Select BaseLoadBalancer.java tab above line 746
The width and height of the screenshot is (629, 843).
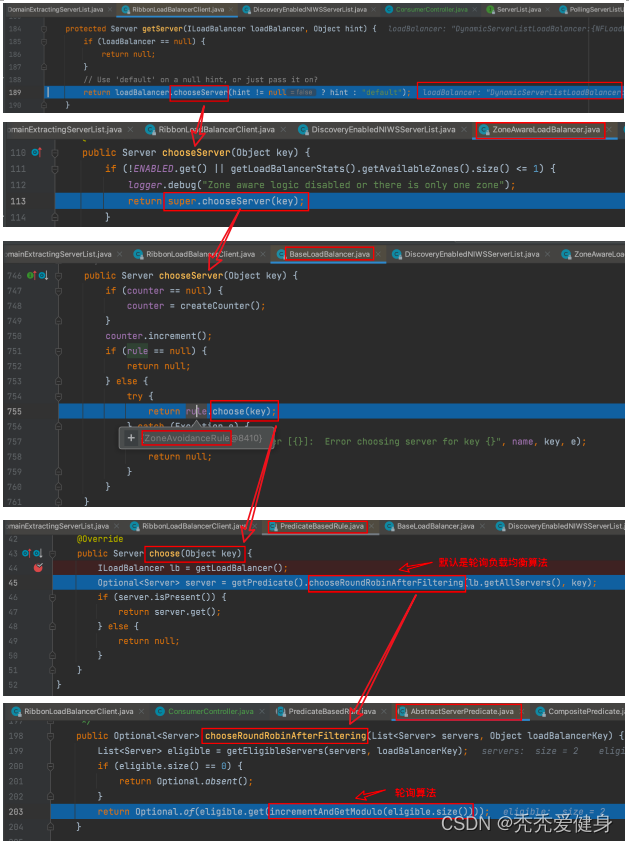[x=328, y=254]
